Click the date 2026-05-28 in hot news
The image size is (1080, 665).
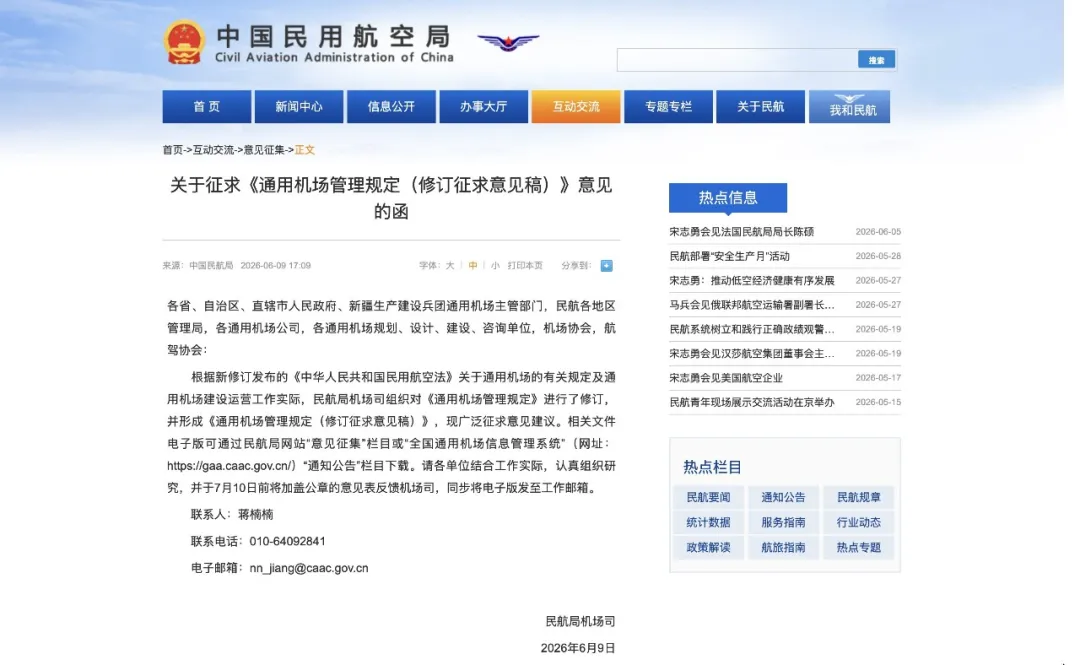coord(878,256)
